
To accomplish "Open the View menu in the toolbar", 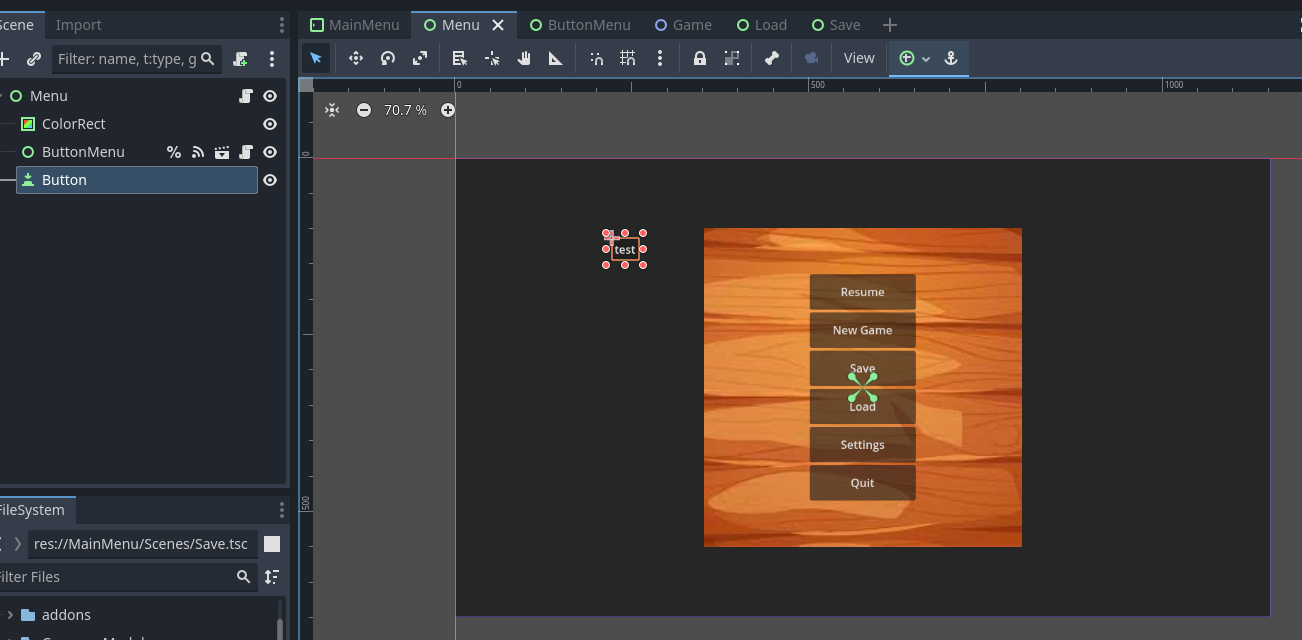I will click(x=858, y=58).
